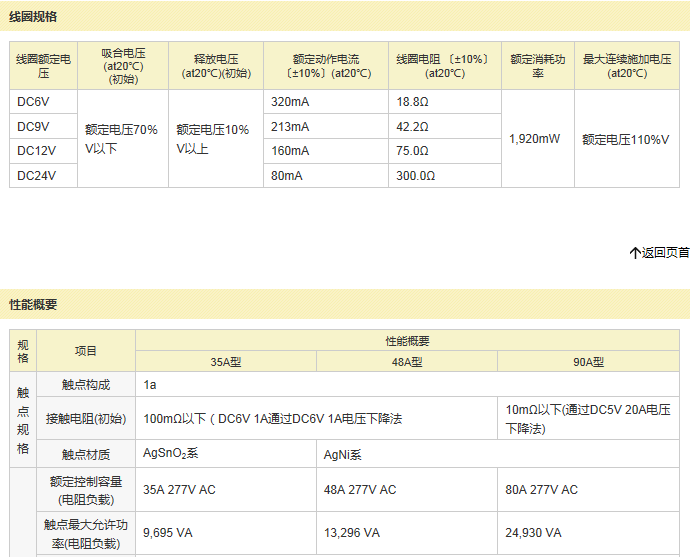Click the up arrow icon beside 返回页首
Screen dimensions: 692x557
click(x=634, y=253)
